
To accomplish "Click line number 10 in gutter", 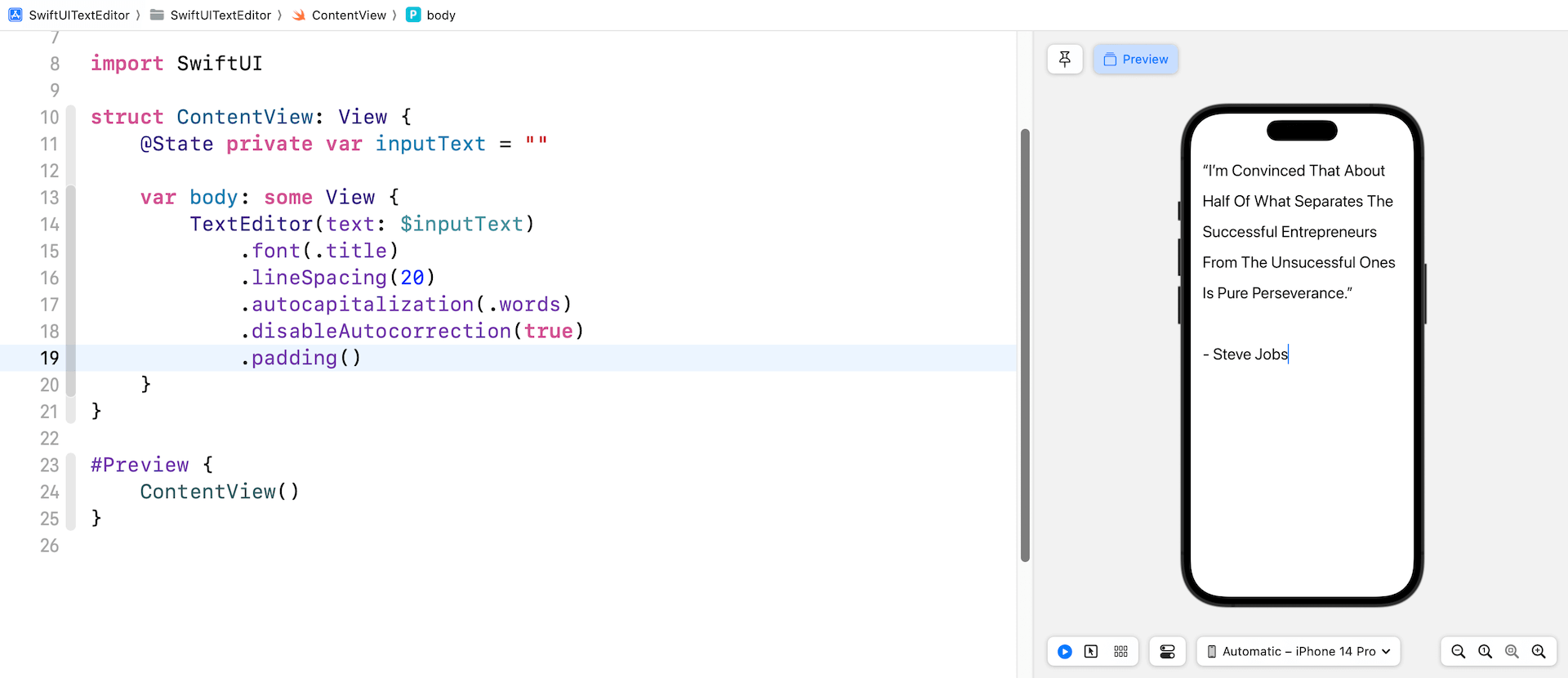I will coord(50,117).
